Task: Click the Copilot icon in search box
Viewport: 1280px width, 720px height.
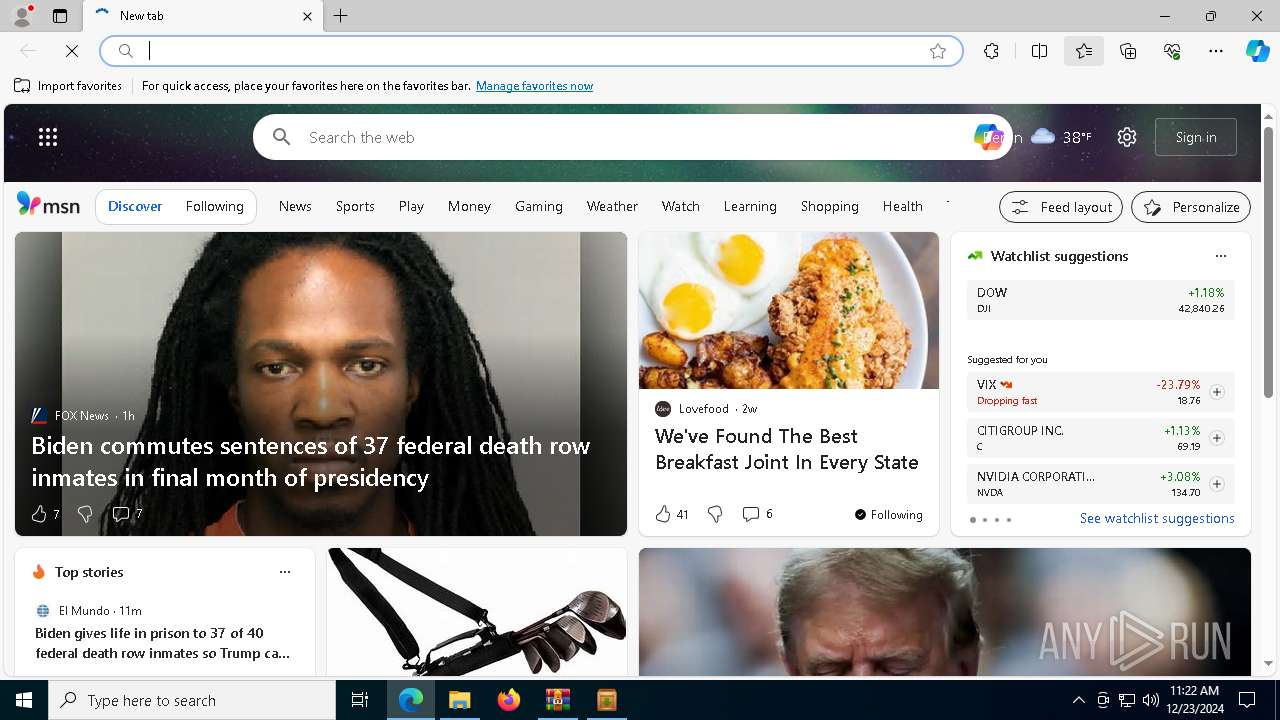Action: click(x=987, y=137)
